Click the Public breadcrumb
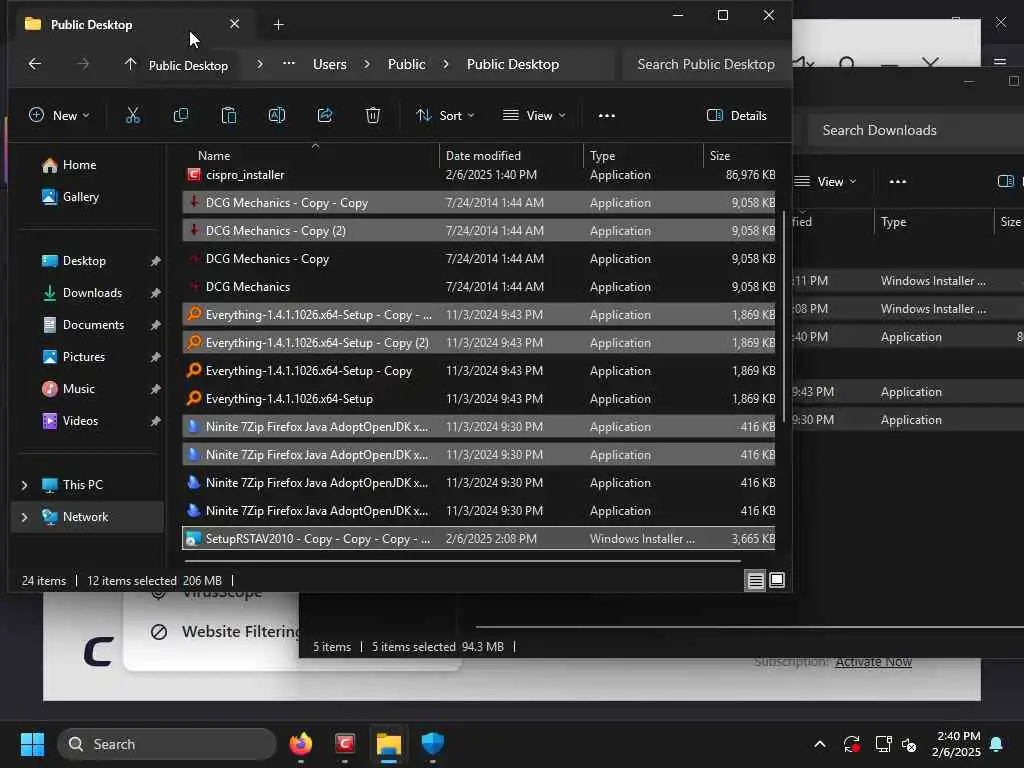The width and height of the screenshot is (1024, 768). [x=407, y=64]
